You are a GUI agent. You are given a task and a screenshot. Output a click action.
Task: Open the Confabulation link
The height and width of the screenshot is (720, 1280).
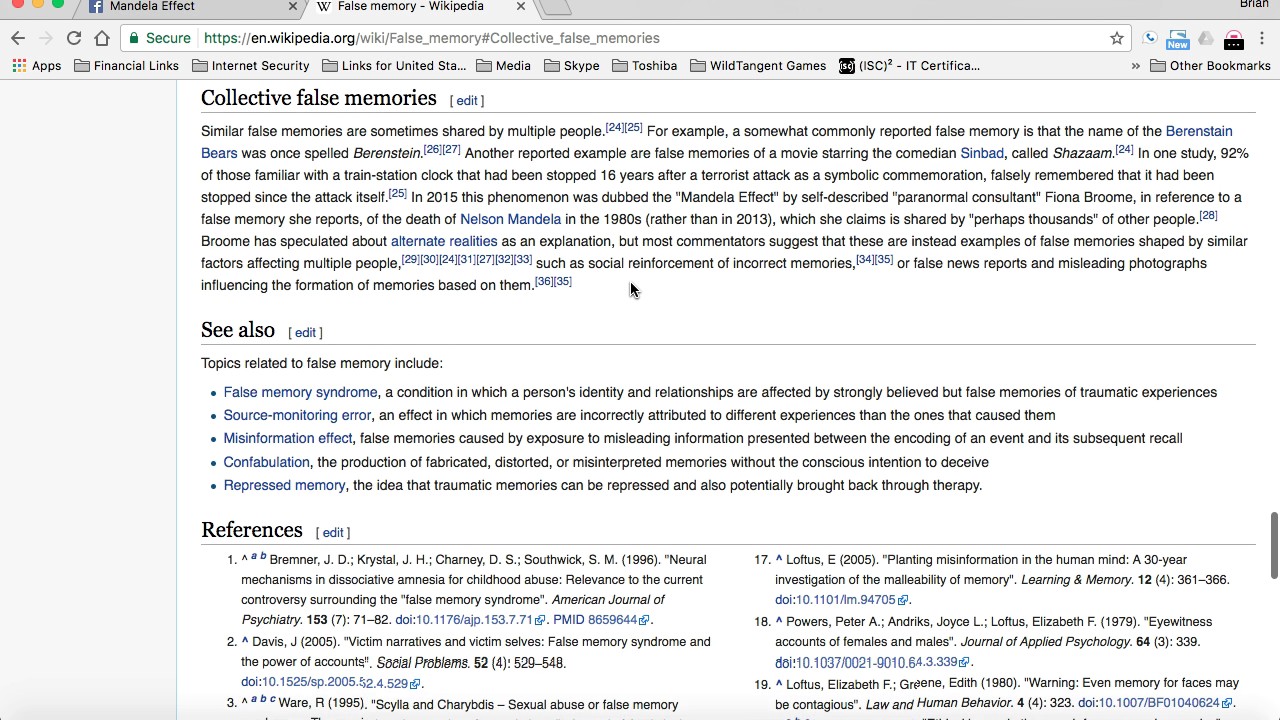tap(266, 462)
